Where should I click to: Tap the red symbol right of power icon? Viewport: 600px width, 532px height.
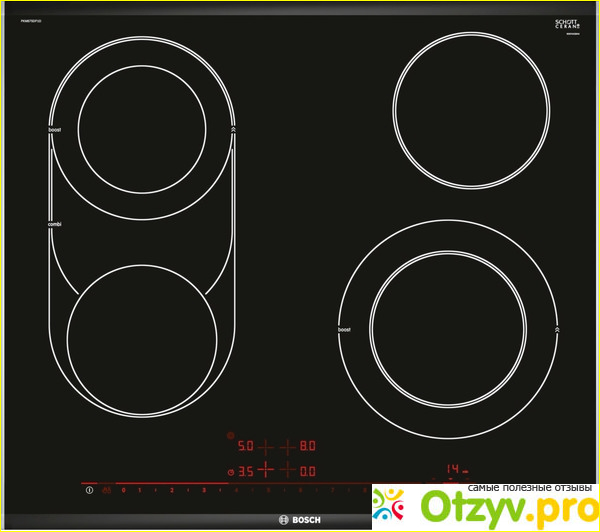[x=106, y=490]
